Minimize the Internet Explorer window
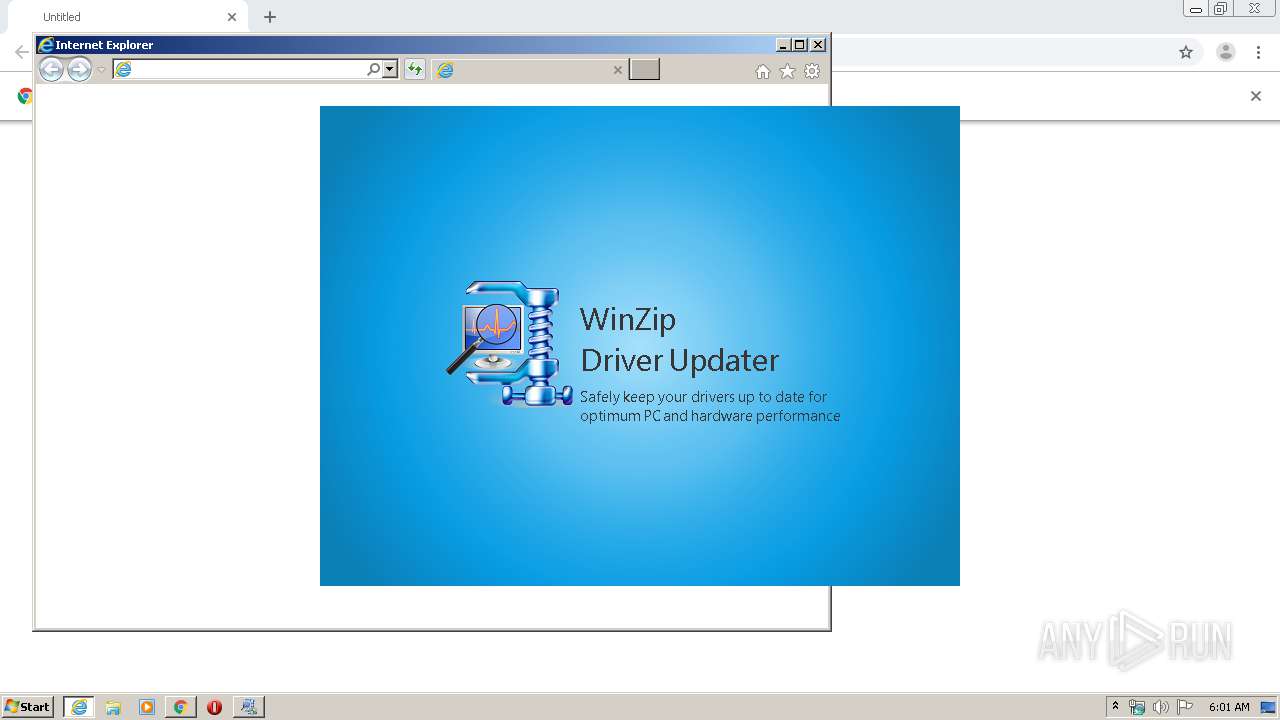This screenshot has width=1280, height=720. (x=783, y=45)
